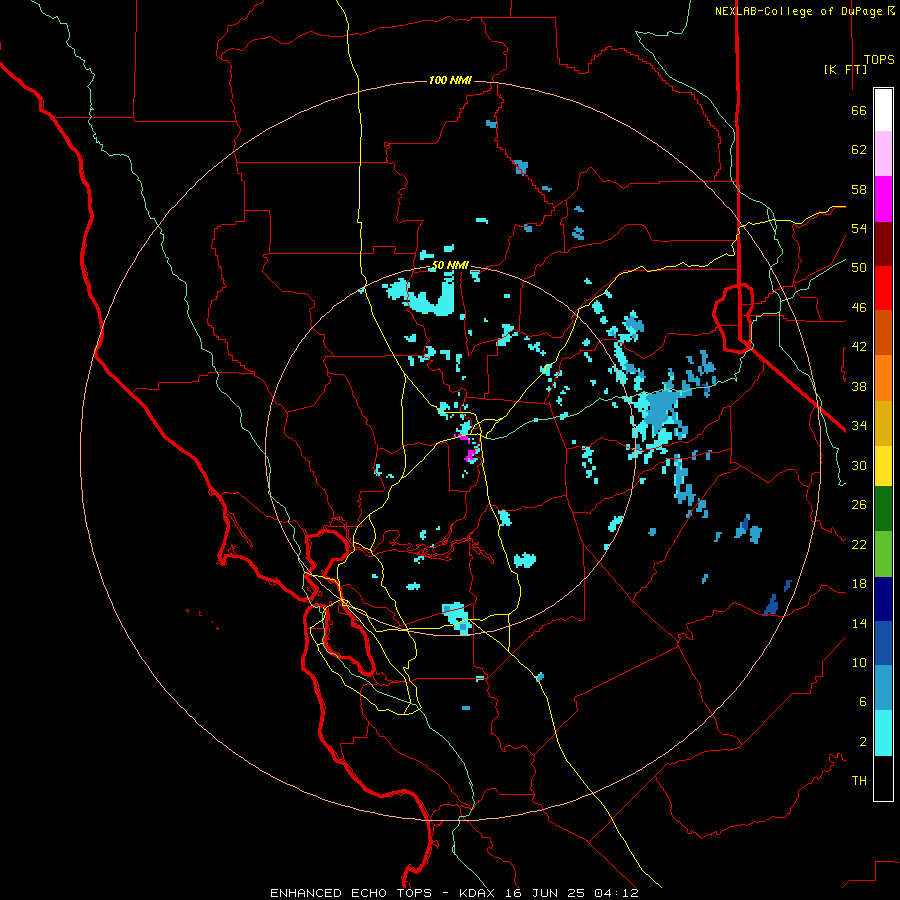Click the 'NEXLAB-College of DuPage' text
The width and height of the screenshot is (900, 900).
click(x=798, y=11)
